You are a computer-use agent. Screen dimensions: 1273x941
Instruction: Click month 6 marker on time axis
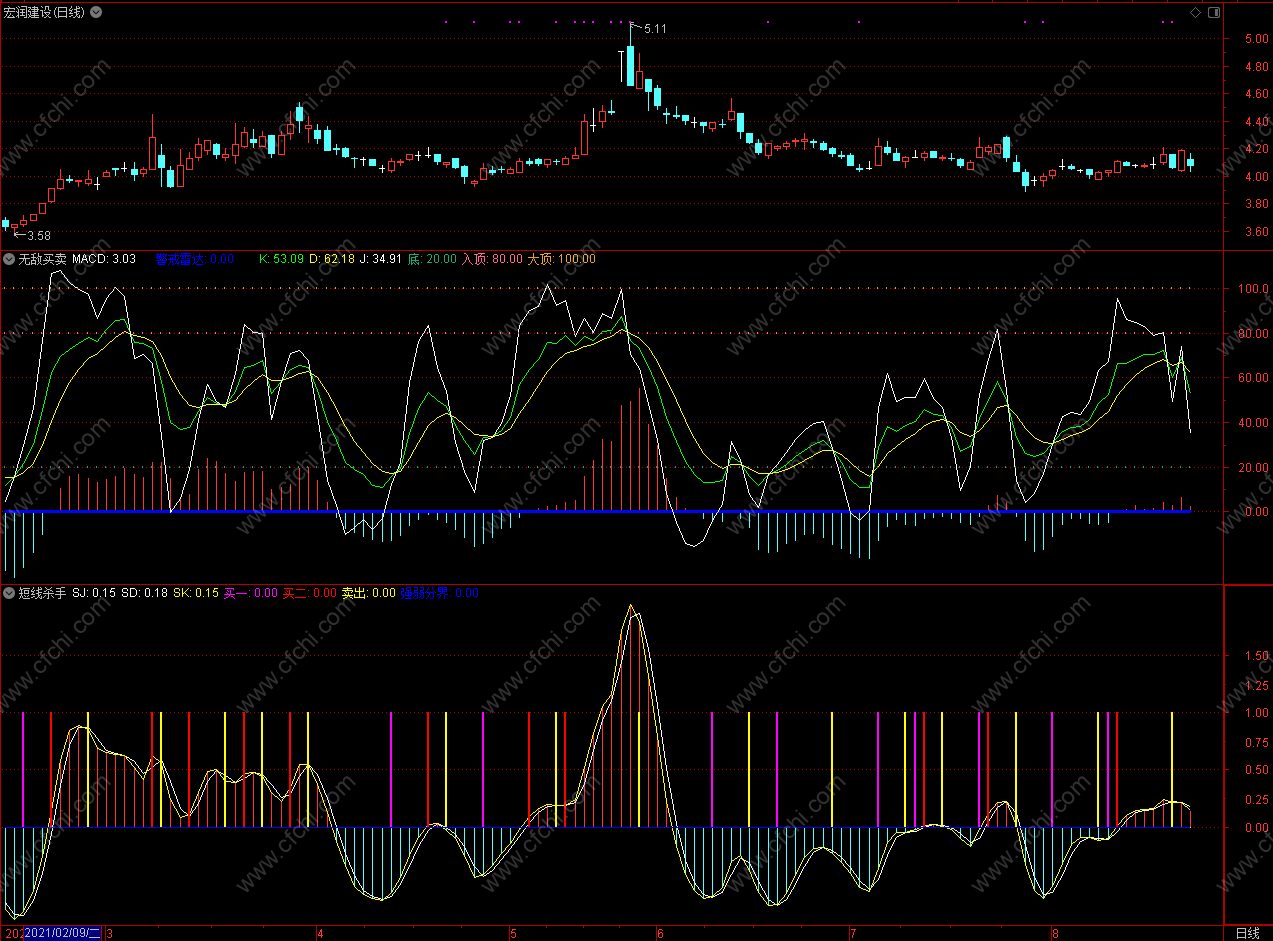(x=660, y=933)
